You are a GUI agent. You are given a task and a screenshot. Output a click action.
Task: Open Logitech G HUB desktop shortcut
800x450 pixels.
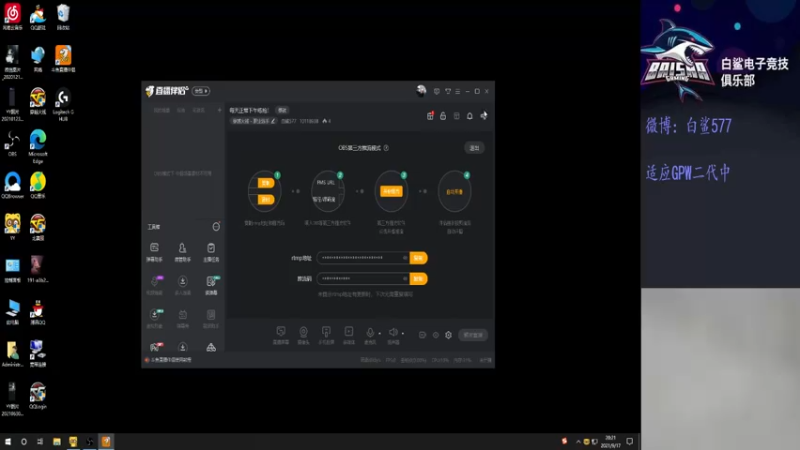[63, 104]
